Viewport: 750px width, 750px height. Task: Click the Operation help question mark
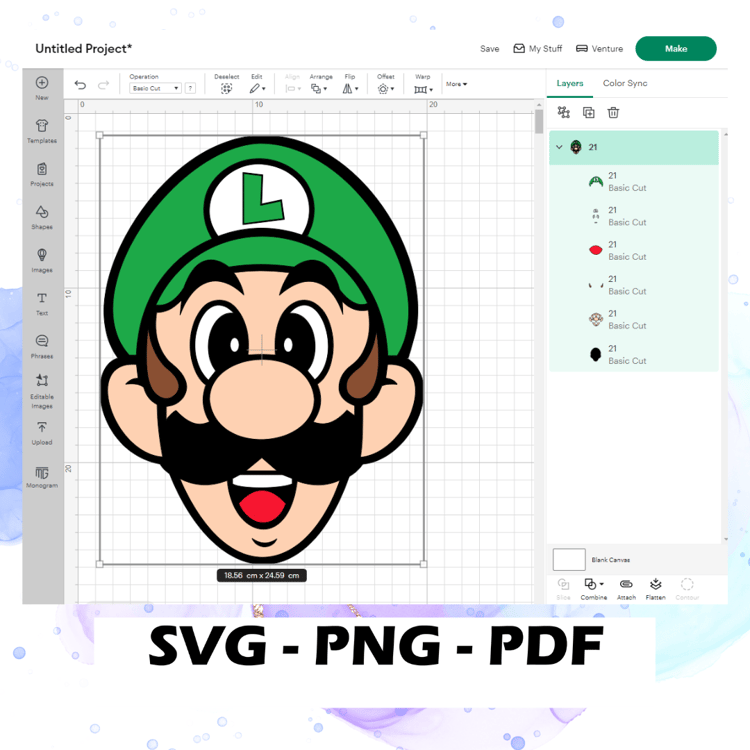point(190,88)
